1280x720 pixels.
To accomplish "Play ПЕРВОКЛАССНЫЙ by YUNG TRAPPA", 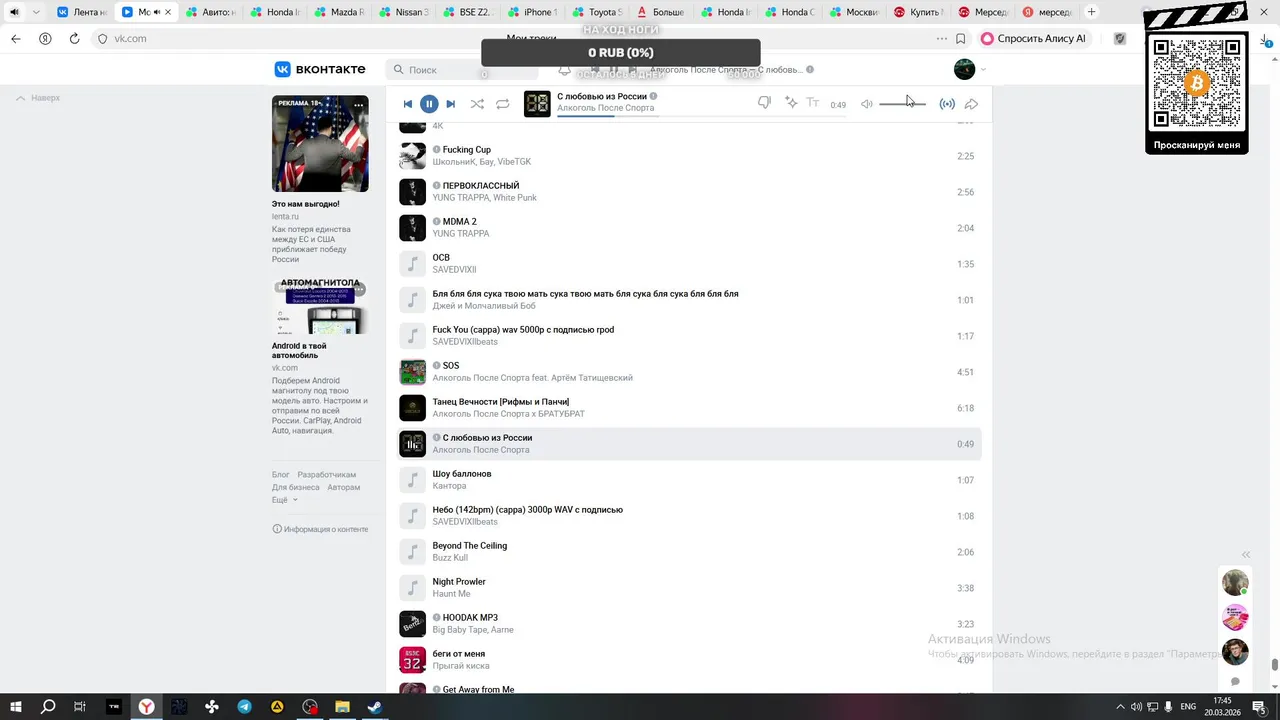I will 413,192.
